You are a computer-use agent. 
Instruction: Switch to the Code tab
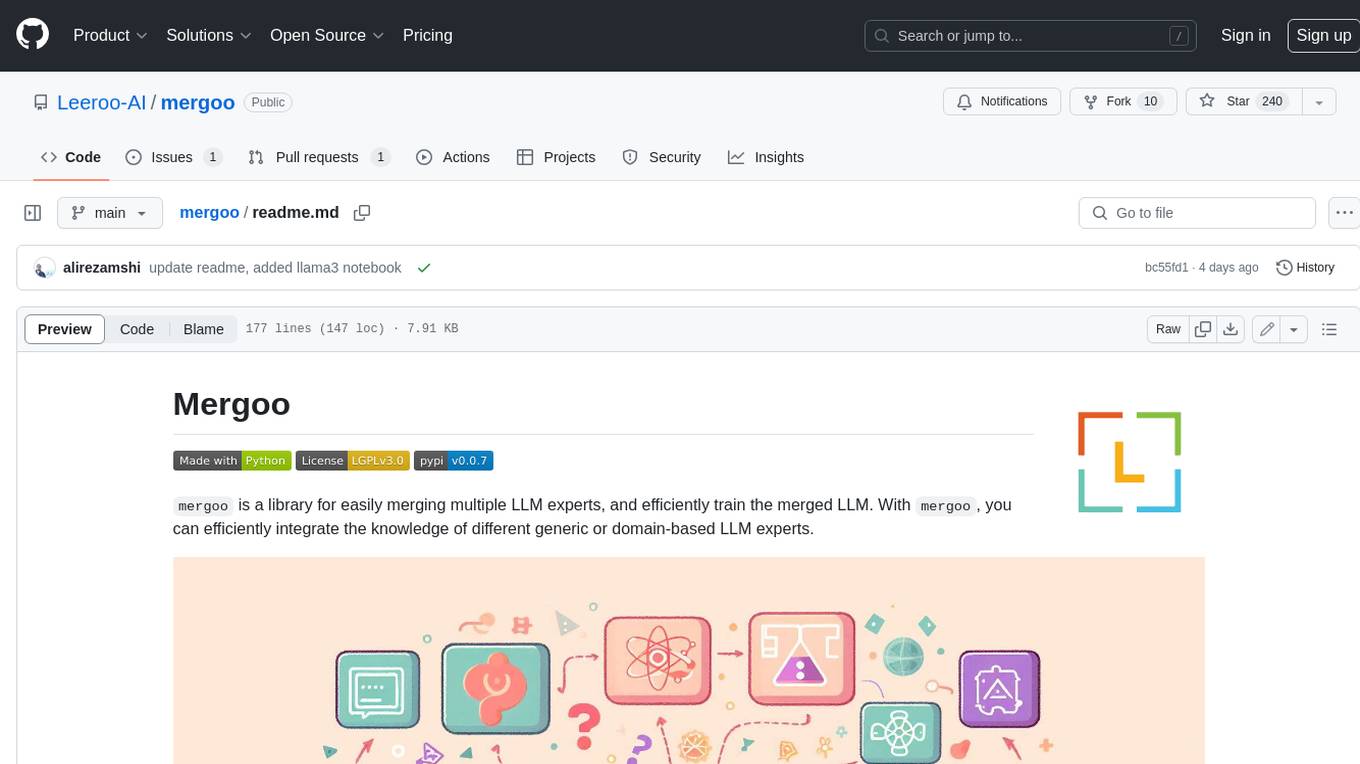coord(71,157)
